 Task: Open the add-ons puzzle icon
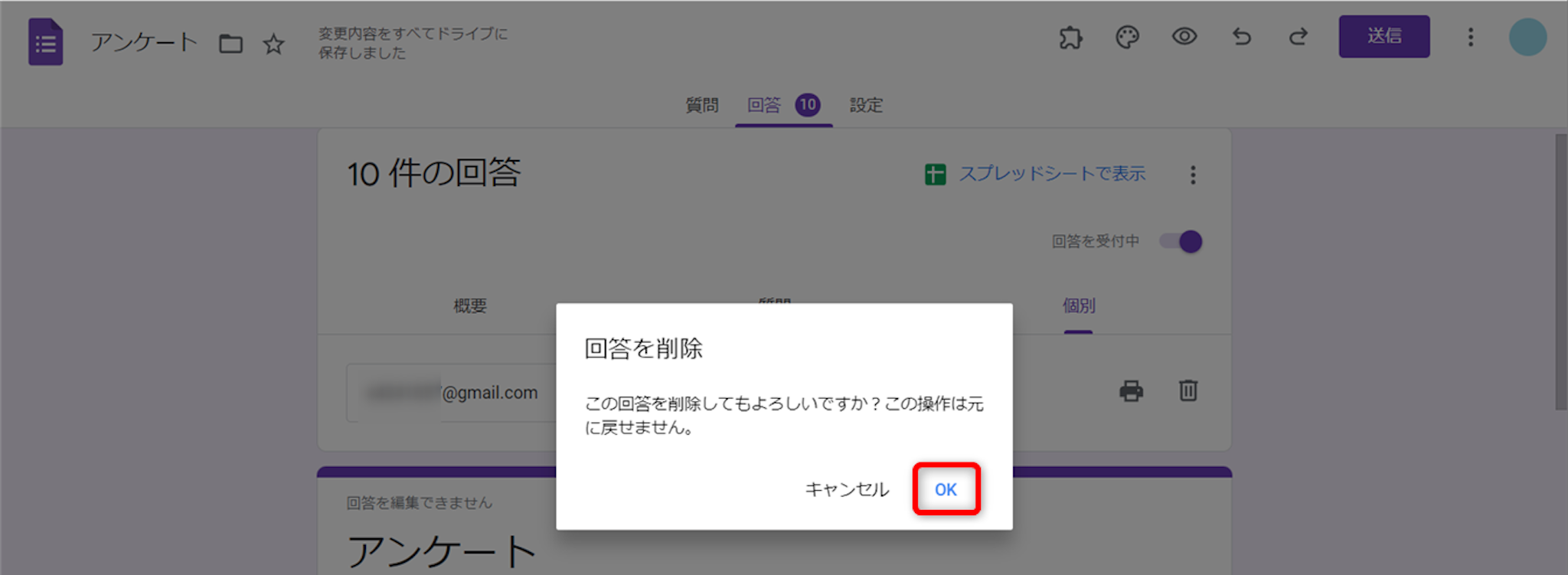1070,37
